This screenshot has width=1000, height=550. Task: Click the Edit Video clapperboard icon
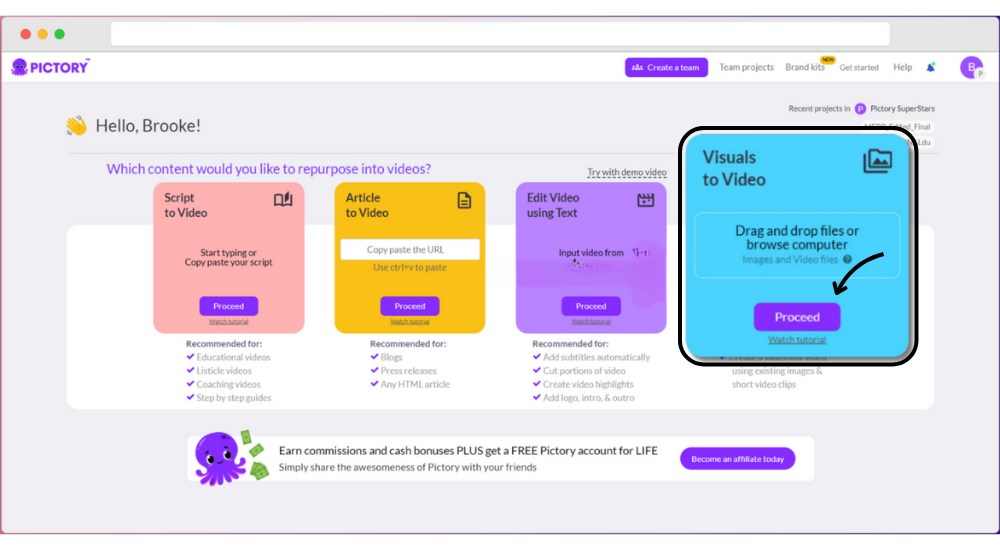[x=645, y=200]
